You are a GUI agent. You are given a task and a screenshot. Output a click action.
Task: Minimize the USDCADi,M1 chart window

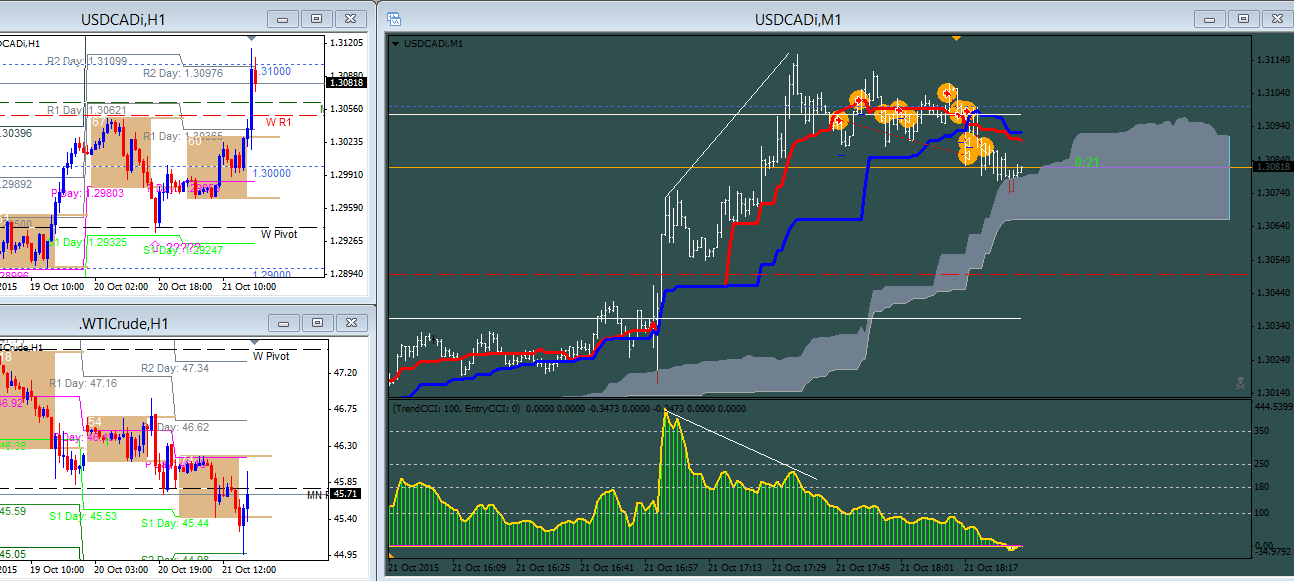point(1212,18)
